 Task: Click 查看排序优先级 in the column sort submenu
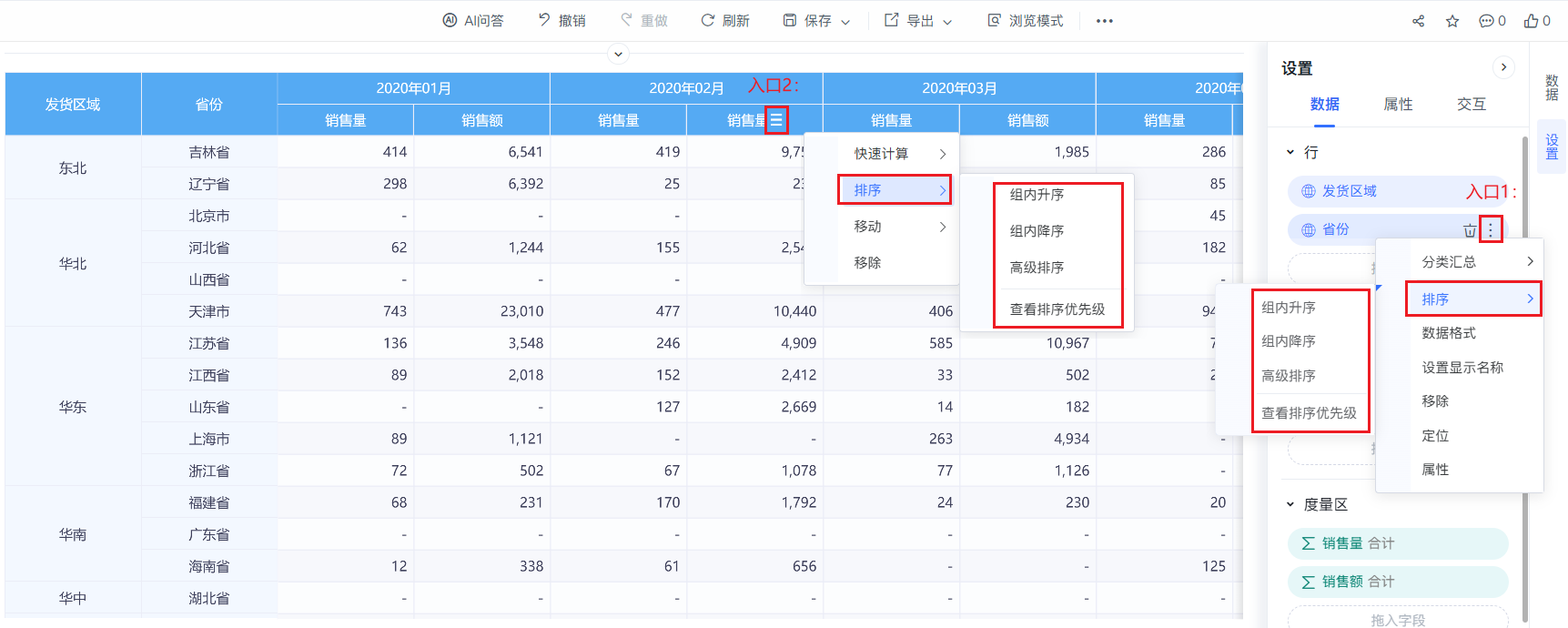(1057, 309)
